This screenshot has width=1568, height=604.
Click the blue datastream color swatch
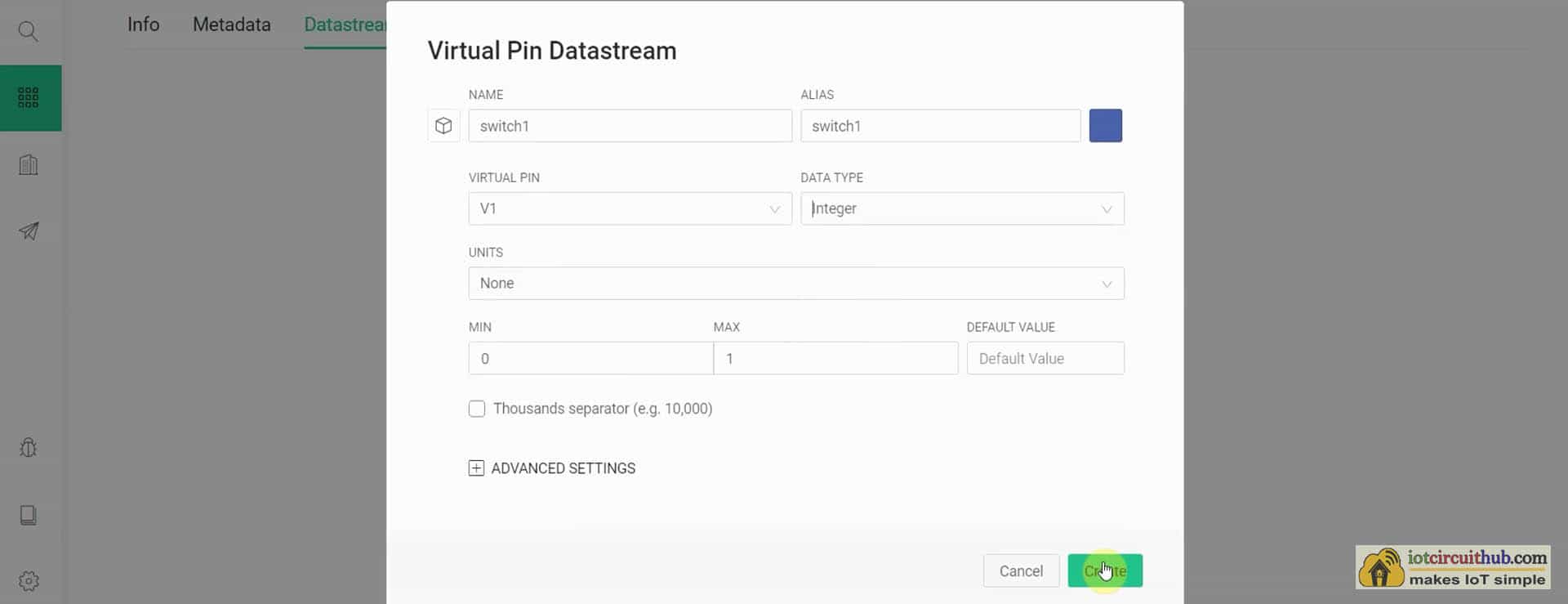point(1105,126)
